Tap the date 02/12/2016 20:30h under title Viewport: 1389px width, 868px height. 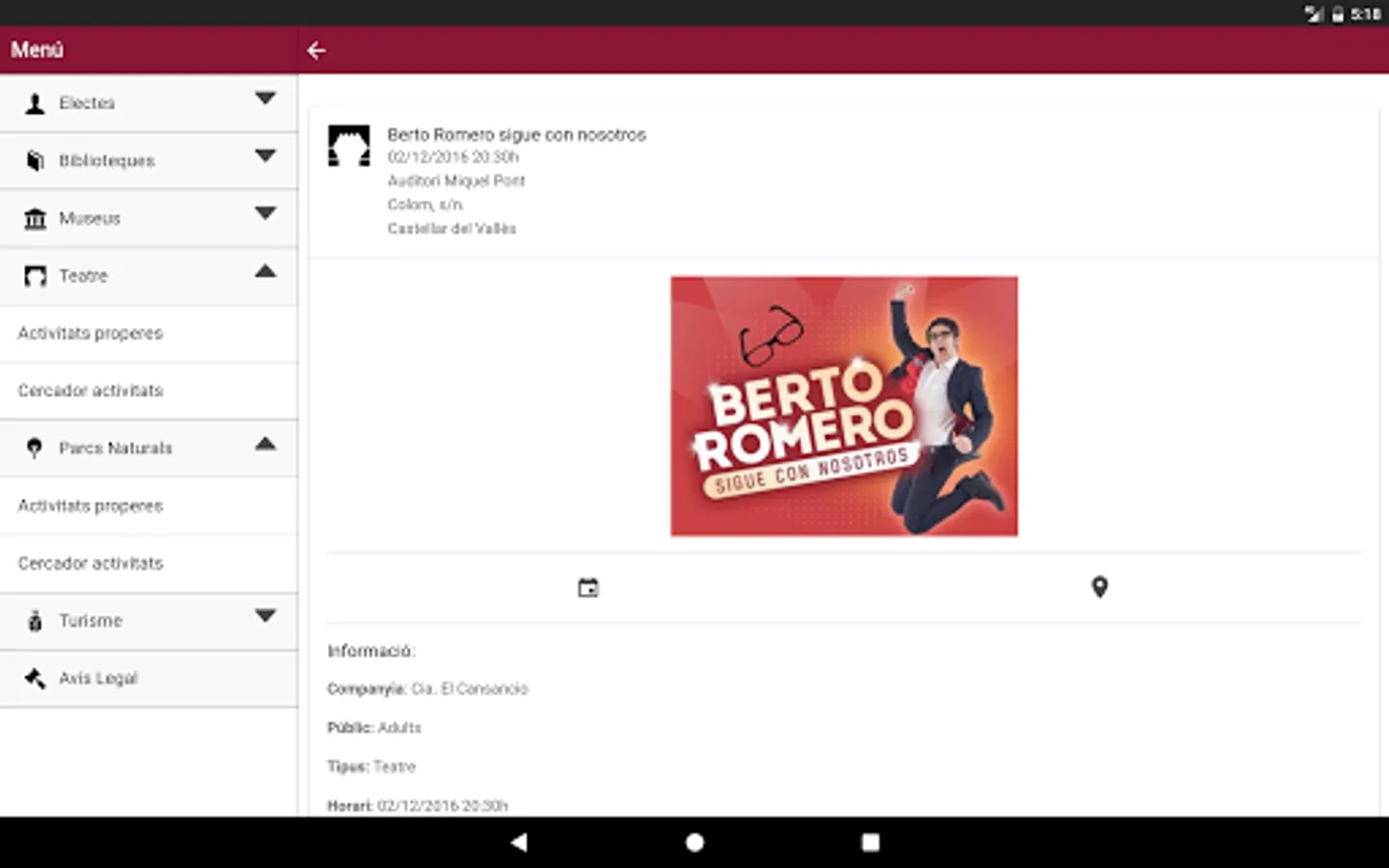pos(453,157)
